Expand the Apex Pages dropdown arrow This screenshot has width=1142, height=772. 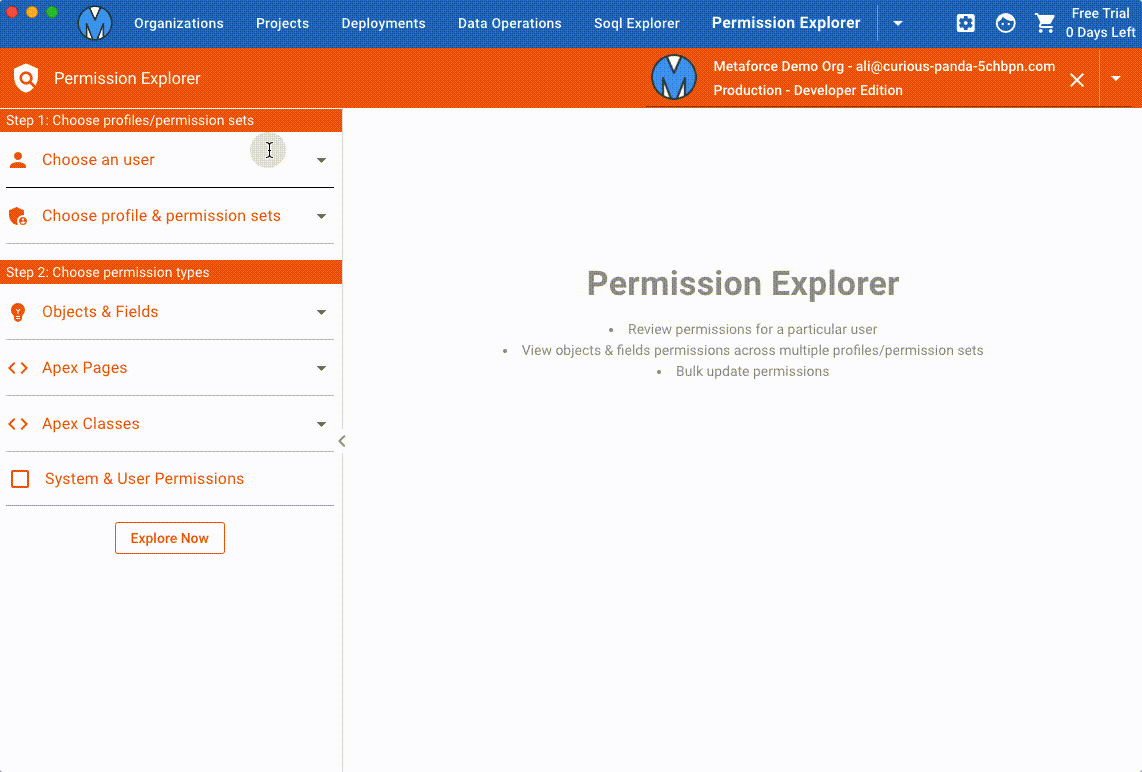[321, 369]
